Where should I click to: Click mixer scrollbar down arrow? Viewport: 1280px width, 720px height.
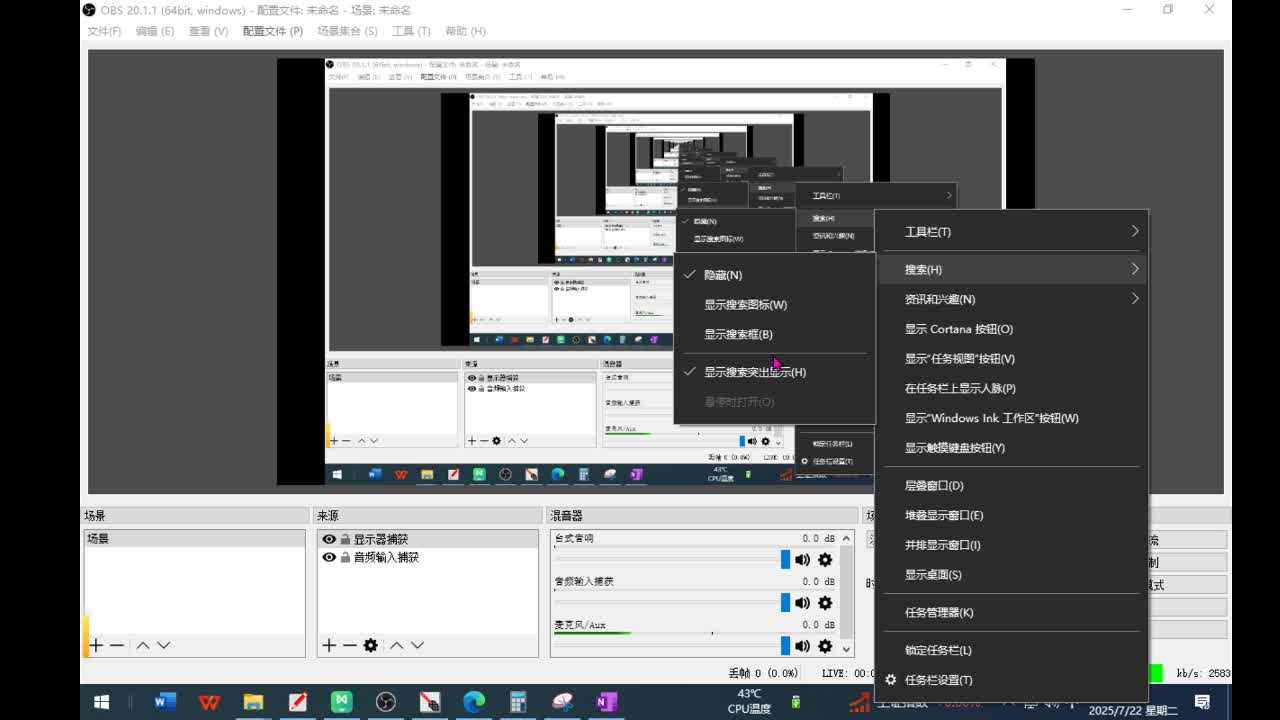tap(847, 650)
